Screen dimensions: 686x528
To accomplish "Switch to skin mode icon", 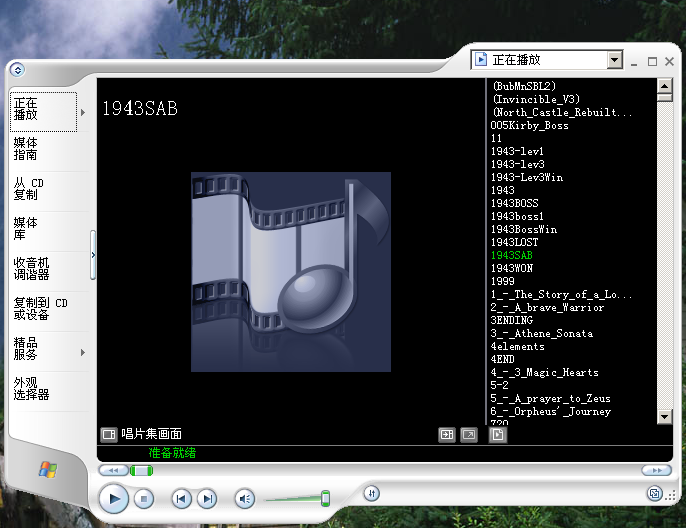I will (654, 493).
